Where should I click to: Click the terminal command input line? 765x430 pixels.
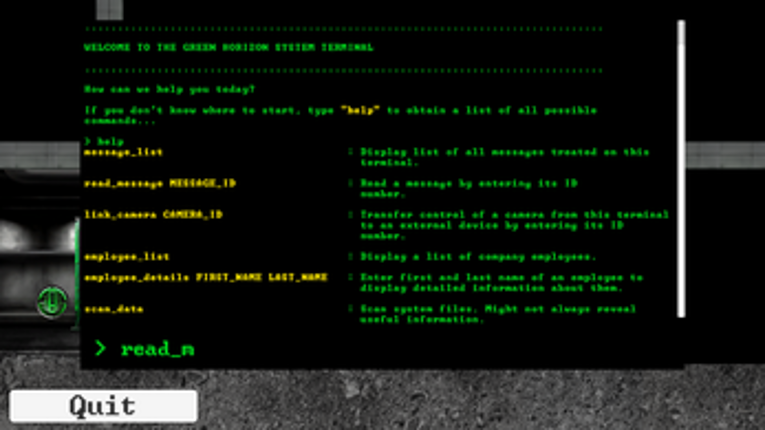[381, 348]
